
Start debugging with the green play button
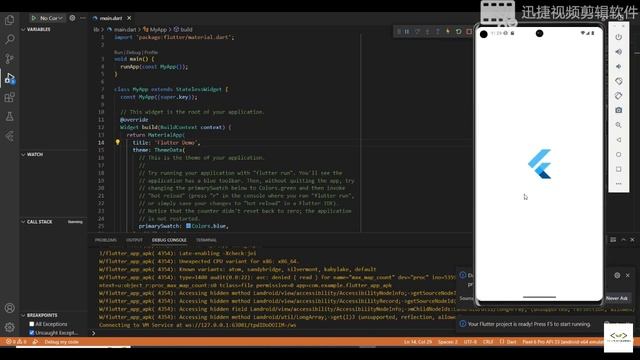click(x=34, y=18)
